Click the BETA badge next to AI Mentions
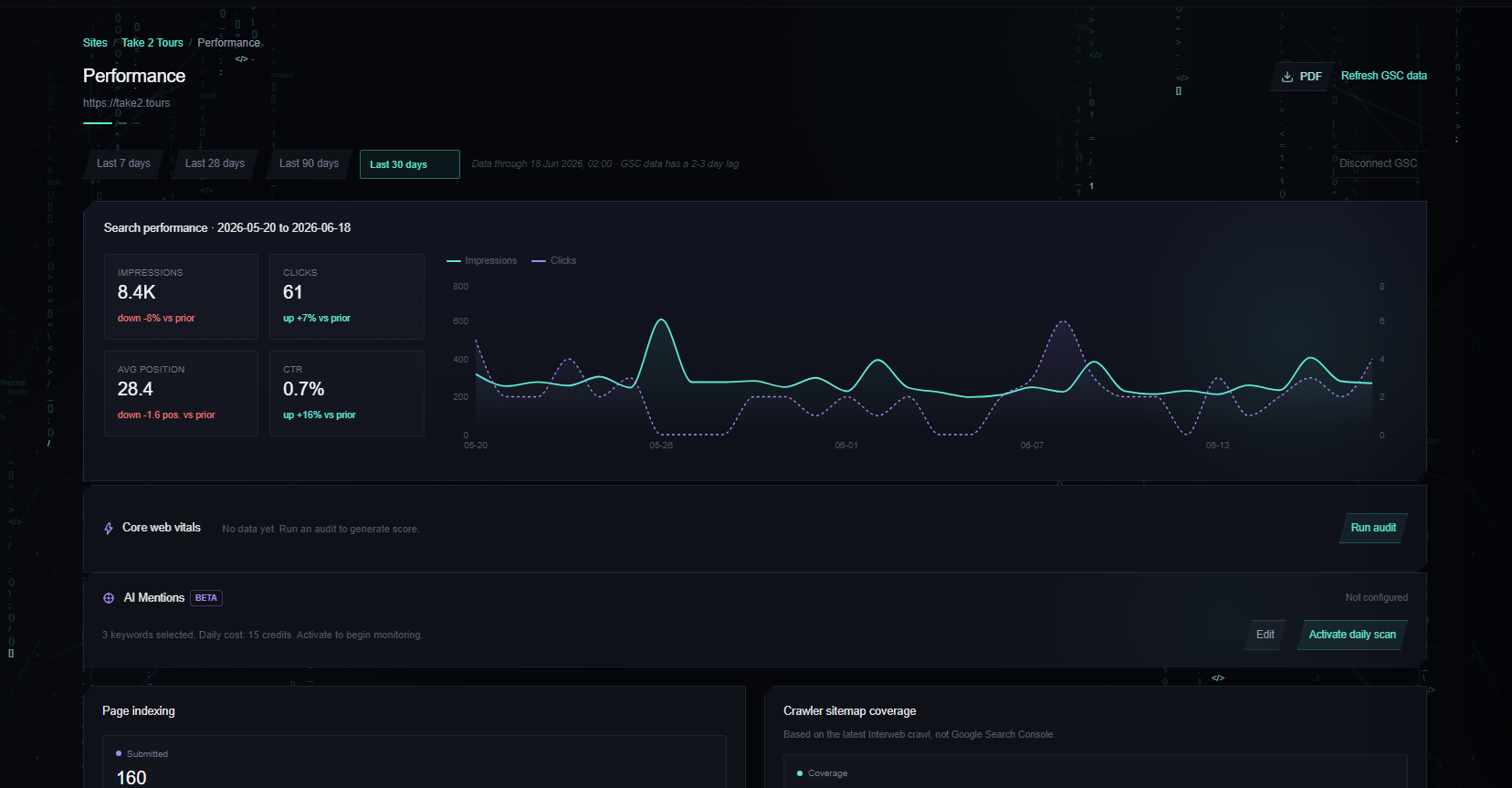This screenshot has height=788, width=1512. pyautogui.click(x=206, y=598)
